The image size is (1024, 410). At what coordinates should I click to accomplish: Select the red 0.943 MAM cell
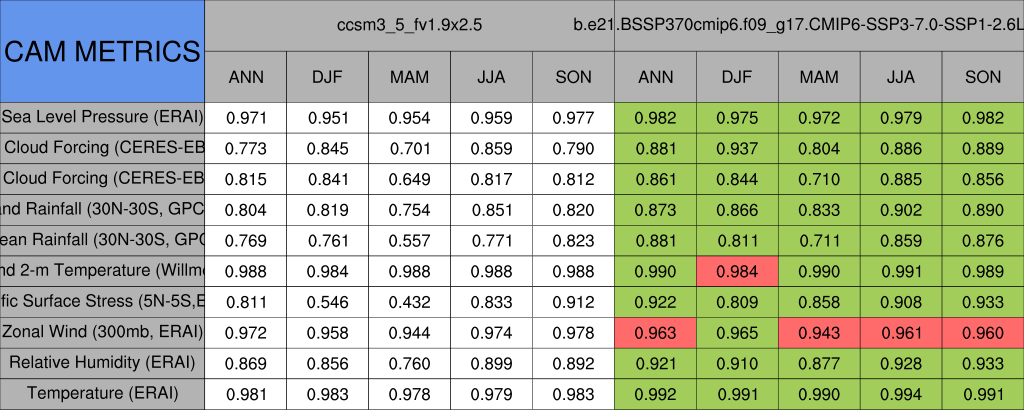(819, 332)
